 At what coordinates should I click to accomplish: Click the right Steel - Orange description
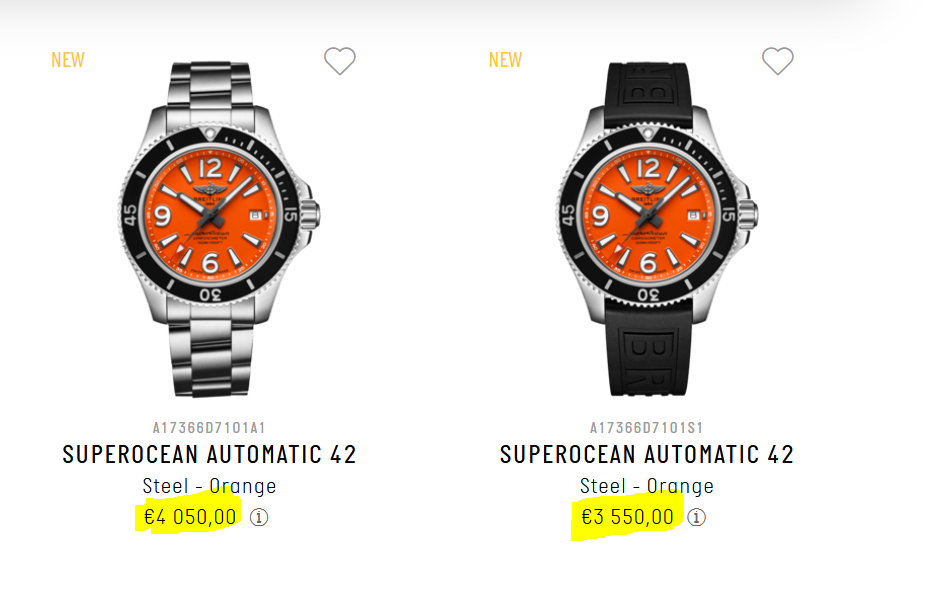(x=647, y=486)
